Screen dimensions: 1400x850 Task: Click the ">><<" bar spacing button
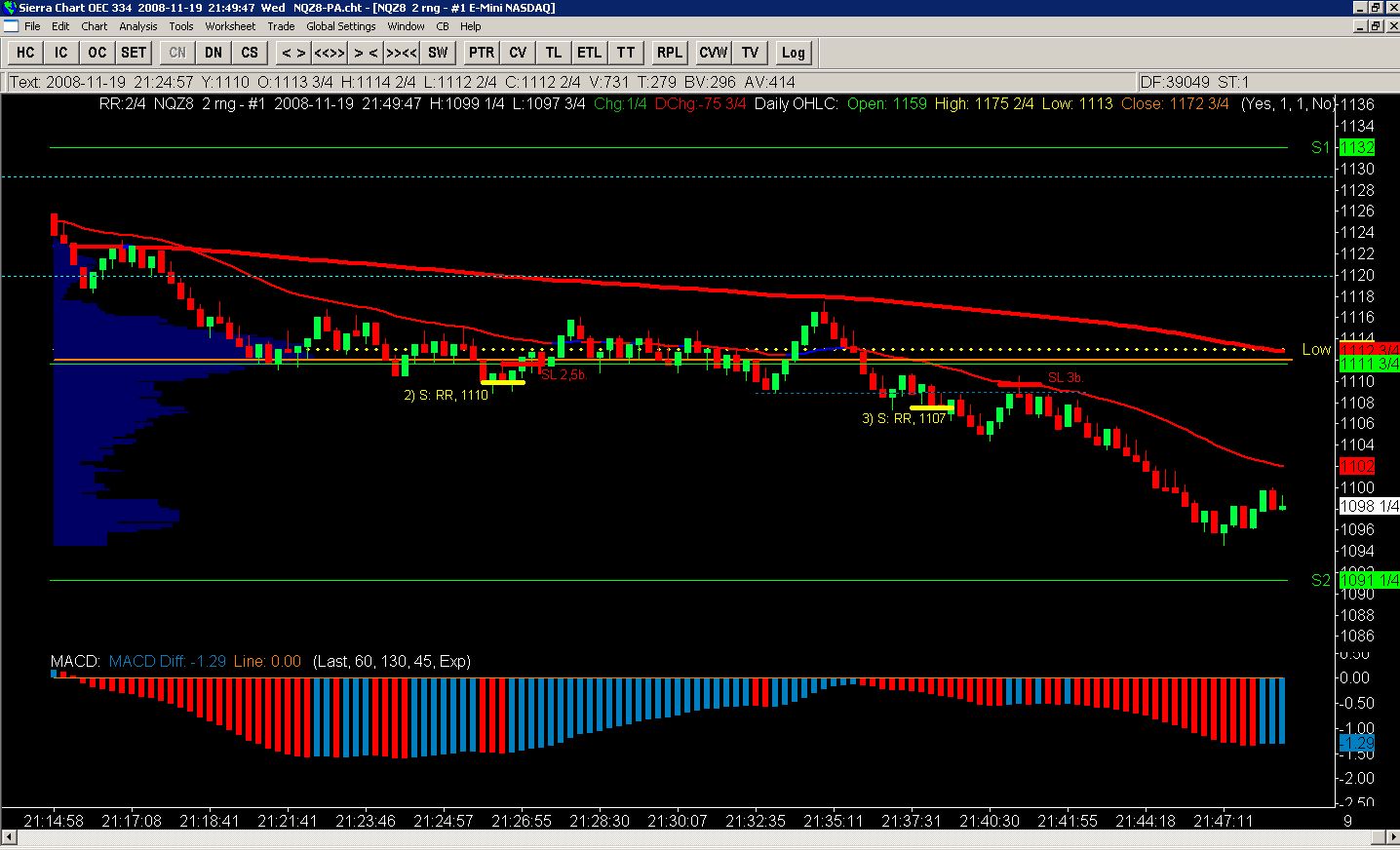tap(402, 53)
